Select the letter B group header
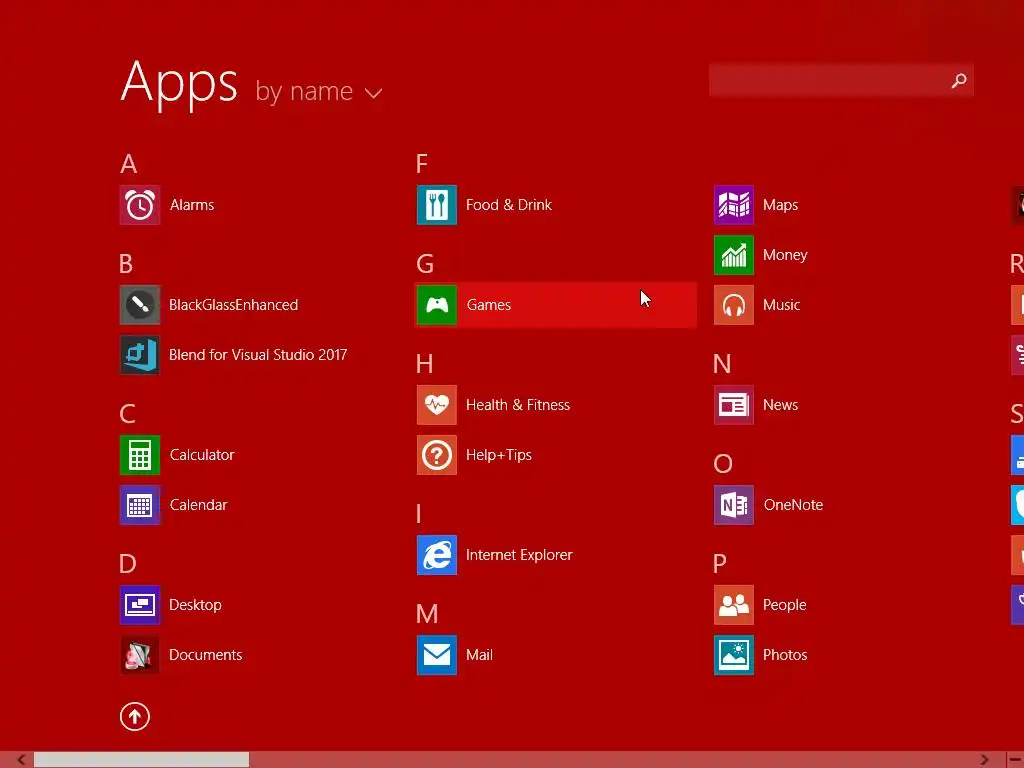 [x=126, y=264]
